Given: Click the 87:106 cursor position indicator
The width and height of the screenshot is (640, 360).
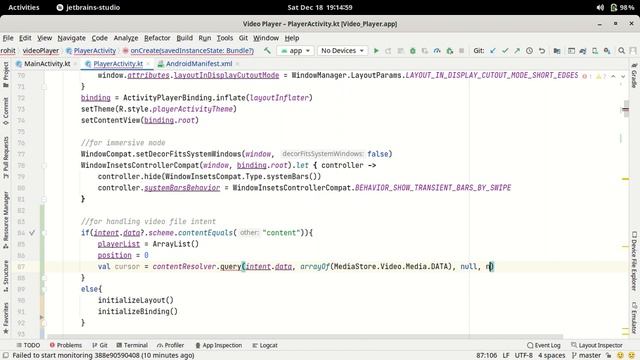Looking at the screenshot, I should 487,356.
